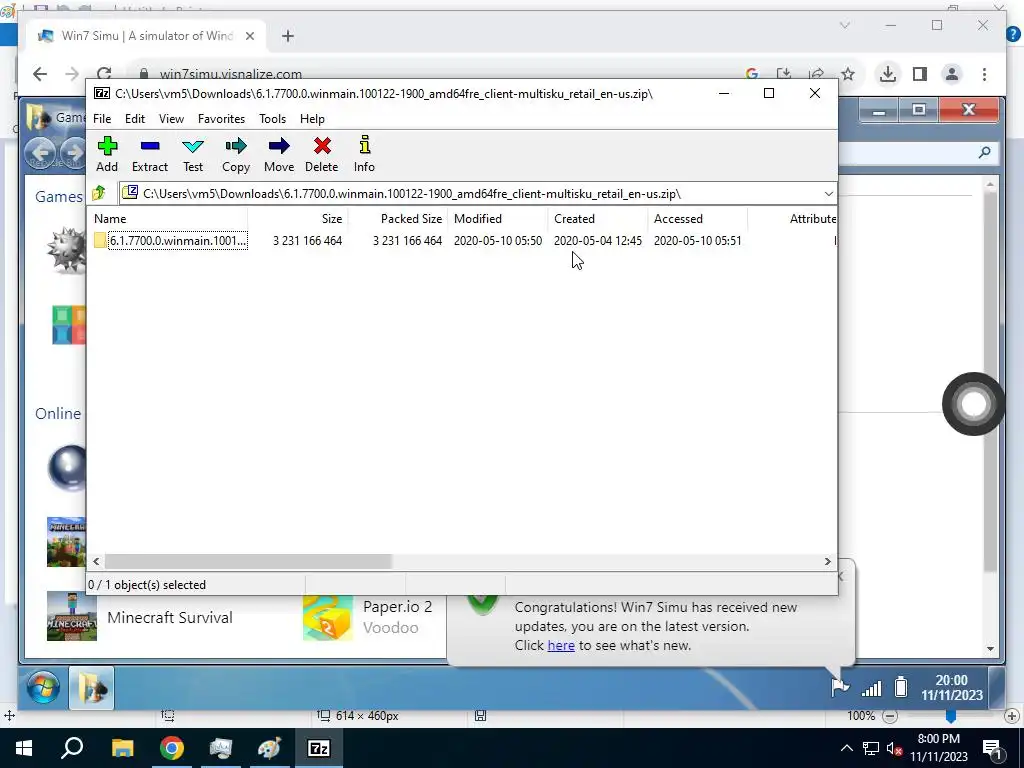Switch to Chrome on Windows taskbar
The width and height of the screenshot is (1024, 768).
172,748
